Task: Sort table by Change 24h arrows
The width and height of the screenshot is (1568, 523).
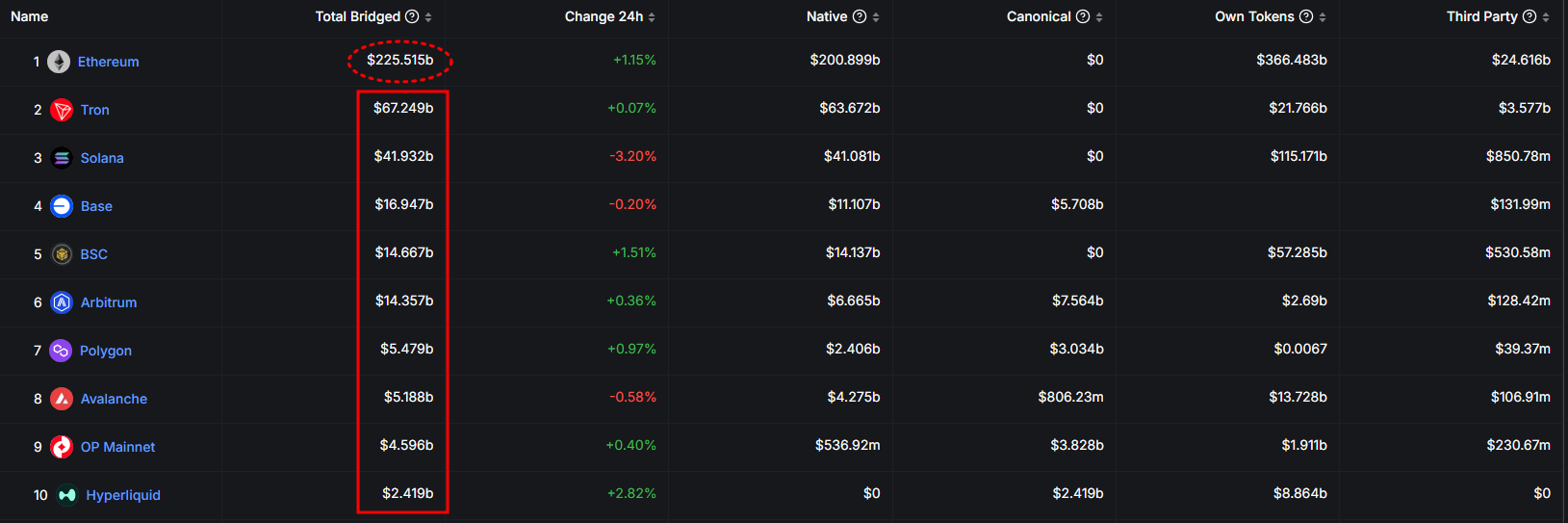Action: [652, 17]
